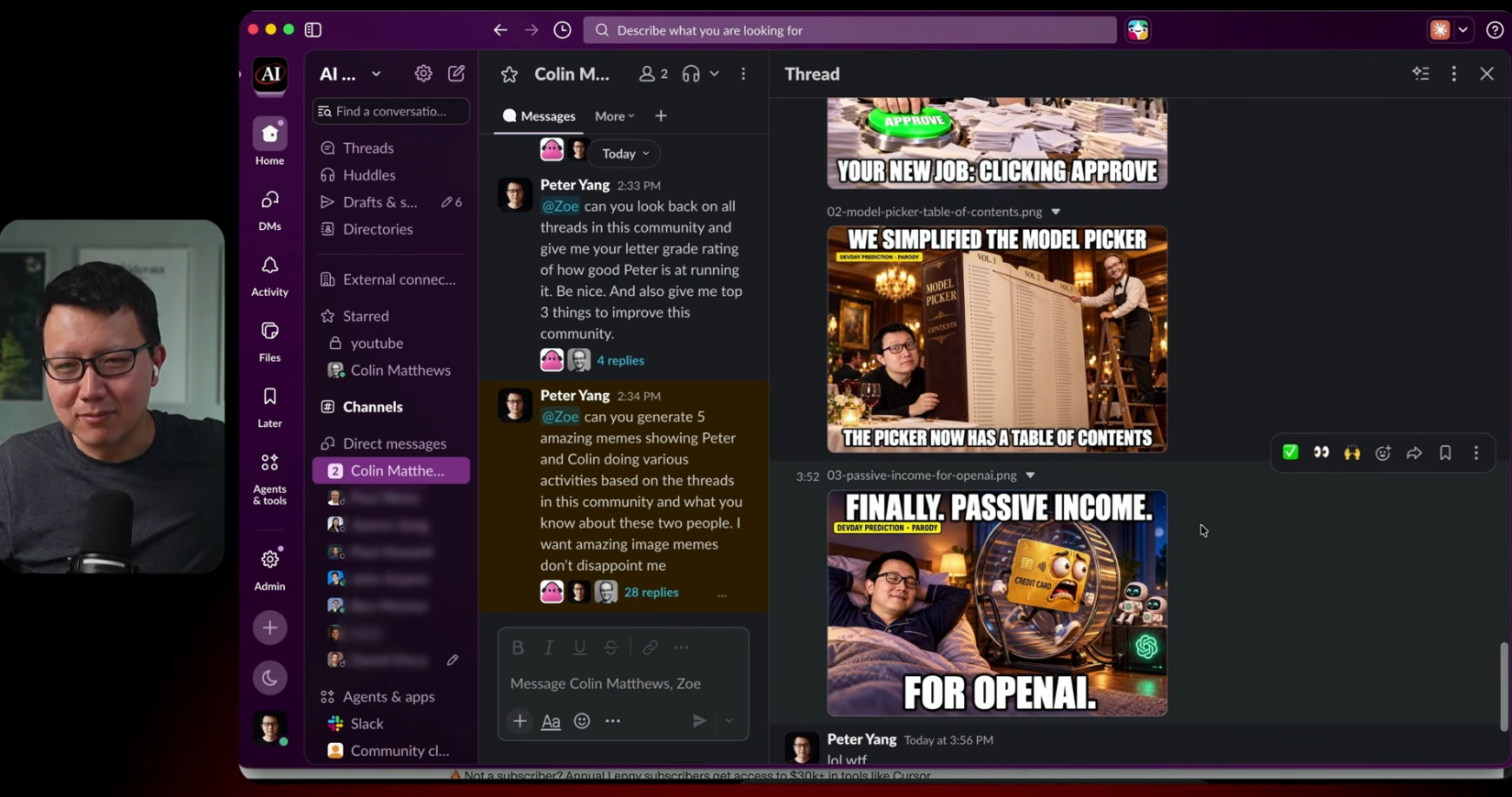Open conversation more actions menu
1512x797 pixels.
pos(743,74)
